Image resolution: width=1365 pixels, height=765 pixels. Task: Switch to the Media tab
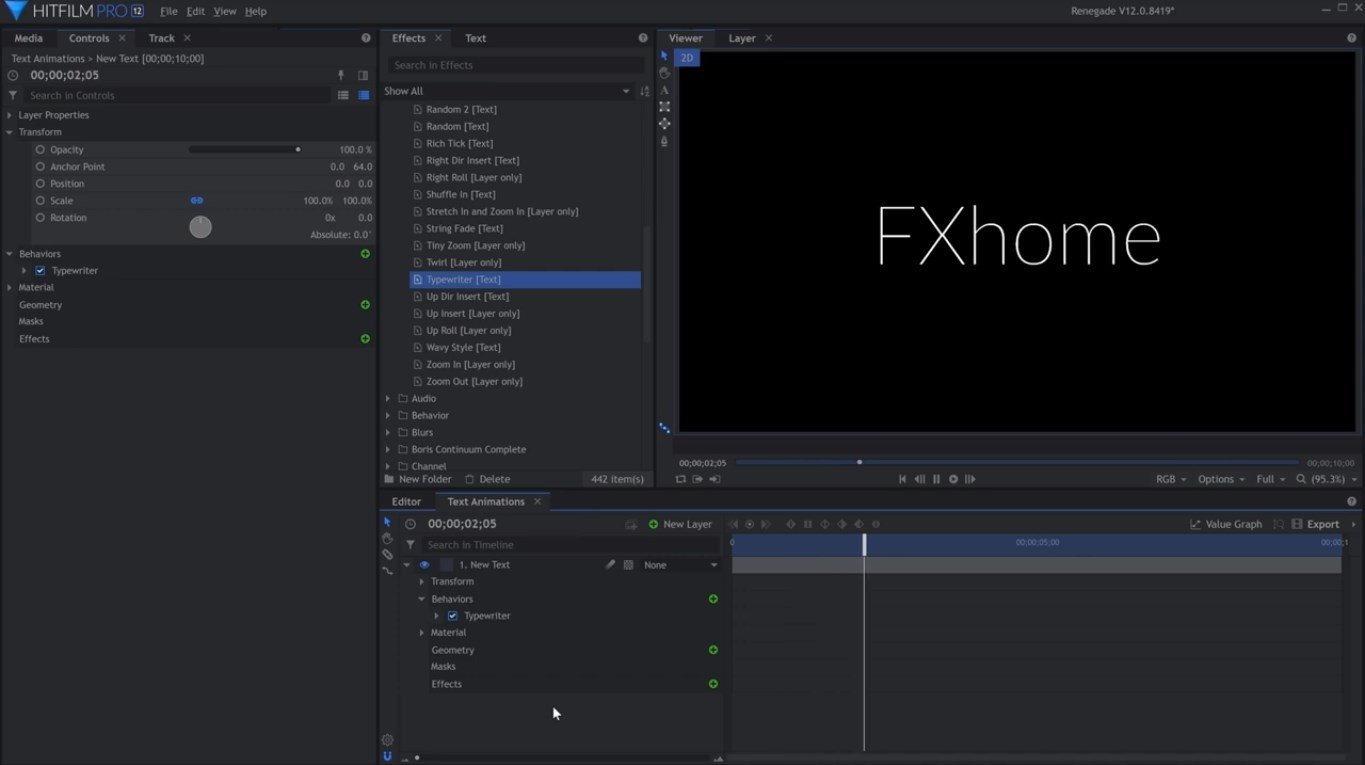(x=28, y=38)
